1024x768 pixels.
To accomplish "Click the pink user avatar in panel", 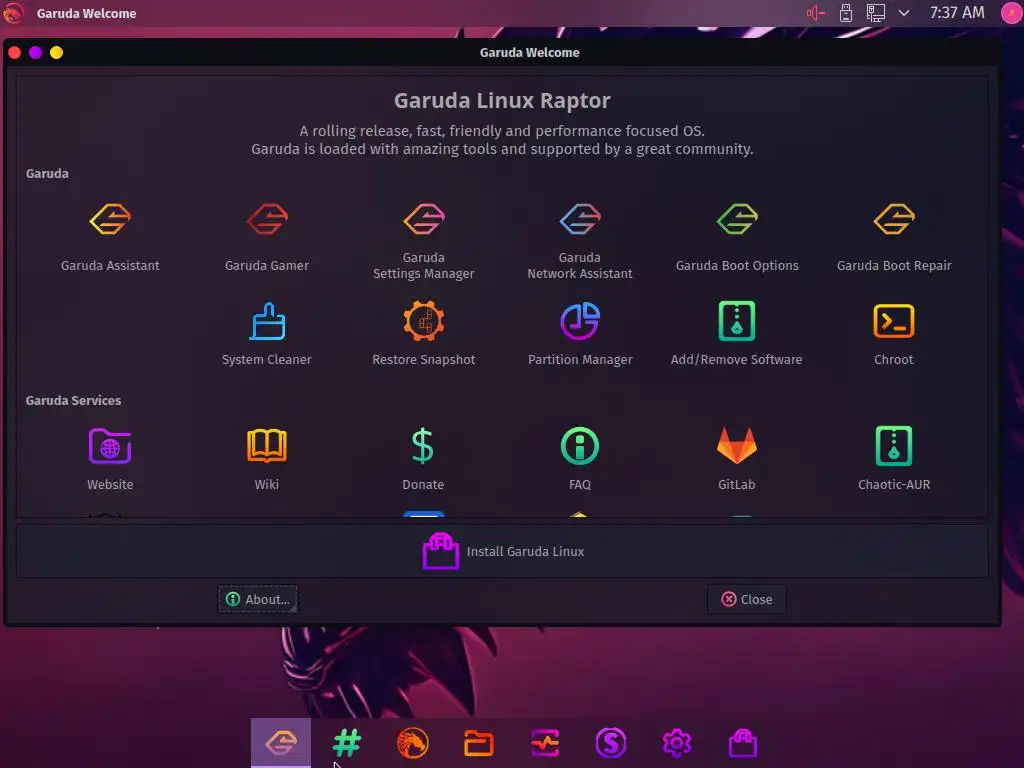I will 1012,13.
